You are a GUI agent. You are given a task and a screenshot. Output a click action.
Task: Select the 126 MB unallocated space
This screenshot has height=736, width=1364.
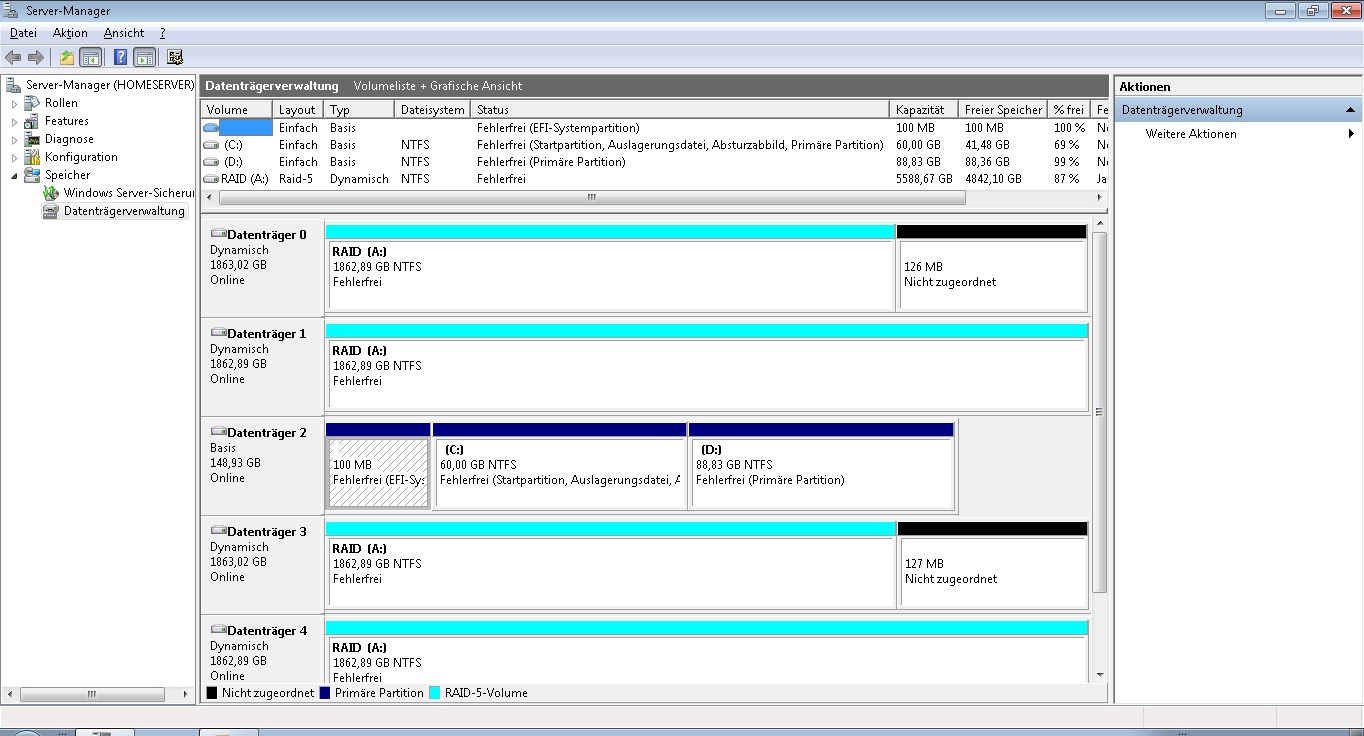coord(992,267)
